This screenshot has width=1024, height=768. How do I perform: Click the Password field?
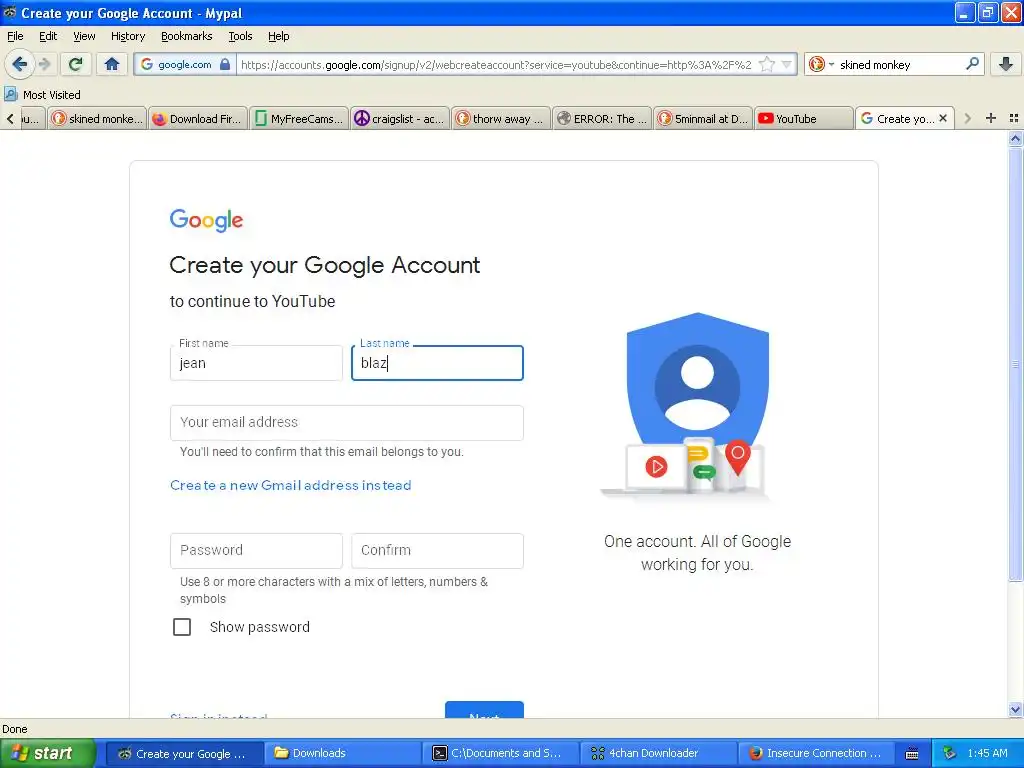tap(256, 551)
